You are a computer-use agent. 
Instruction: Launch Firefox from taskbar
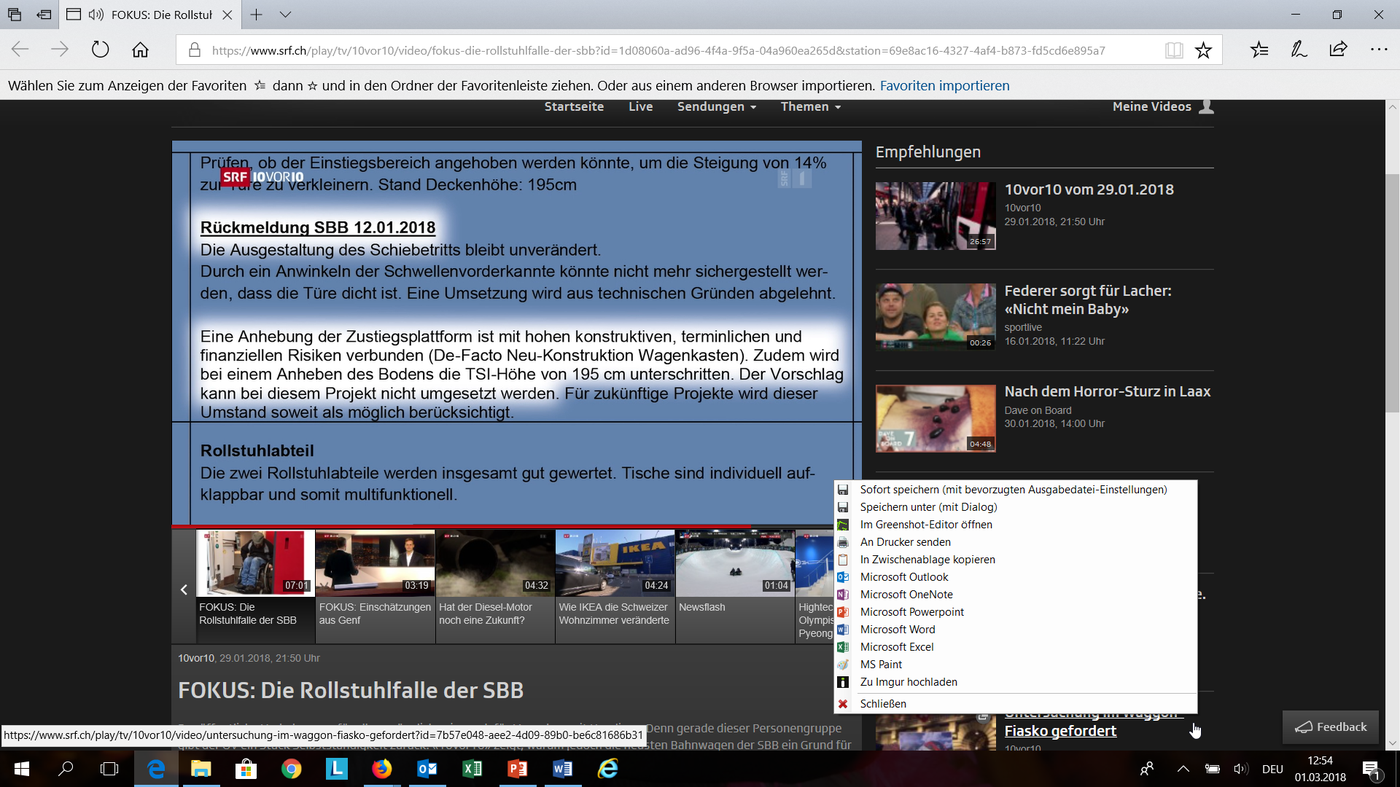[x=381, y=769]
